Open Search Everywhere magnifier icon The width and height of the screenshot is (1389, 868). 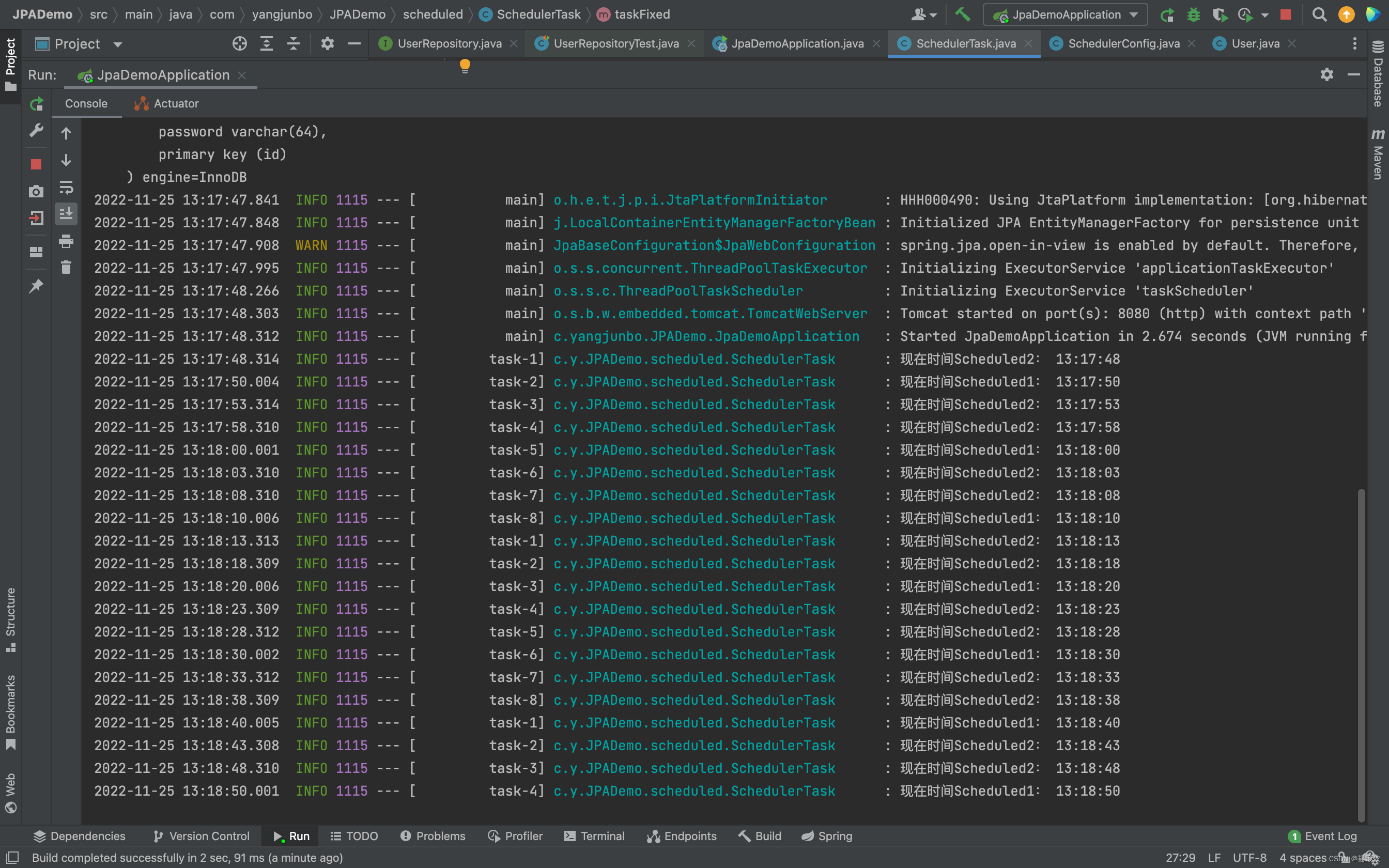[1319, 14]
